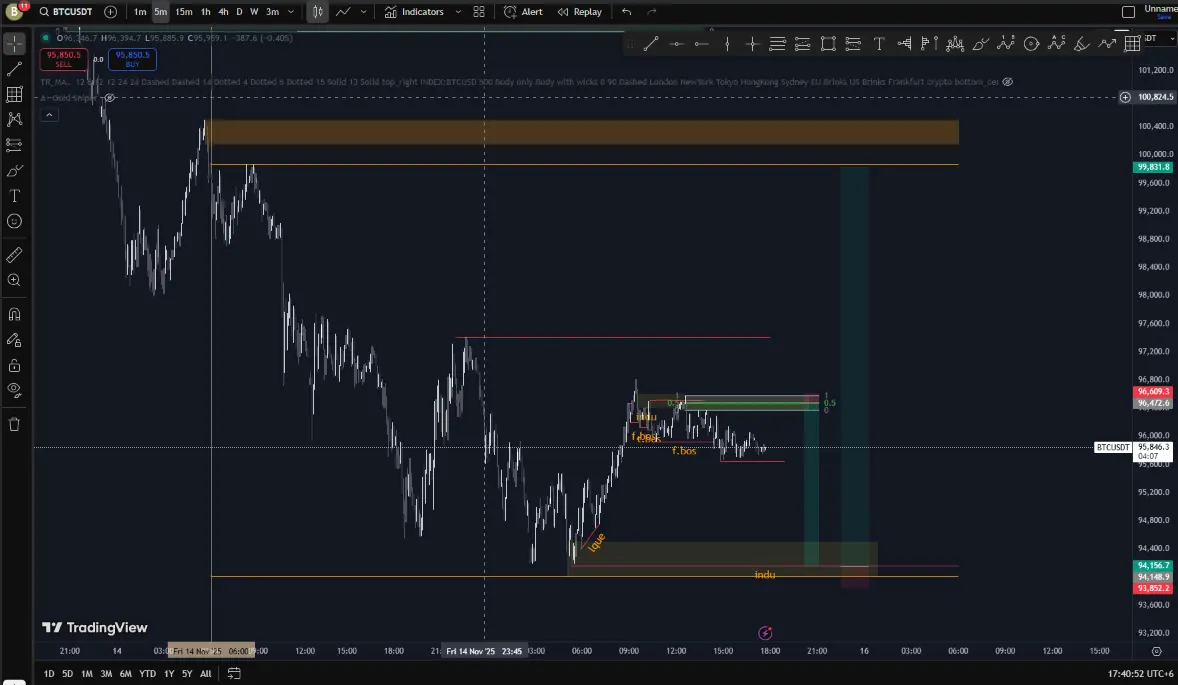1178x685 pixels.
Task: Select the rectangle favorite tool
Action: pos(828,44)
